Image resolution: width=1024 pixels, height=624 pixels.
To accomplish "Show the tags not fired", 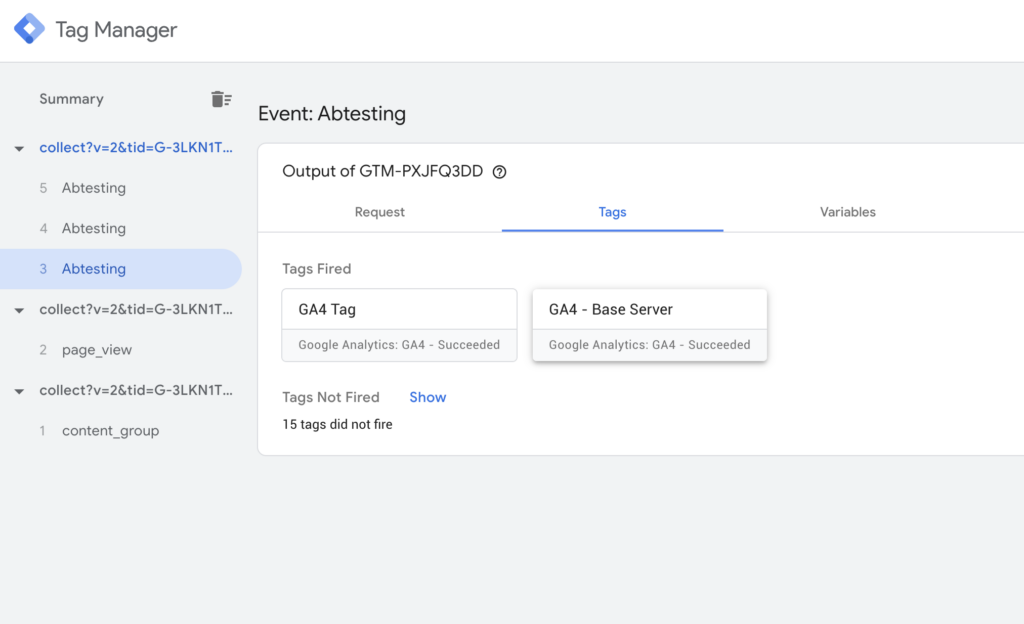I will click(428, 398).
